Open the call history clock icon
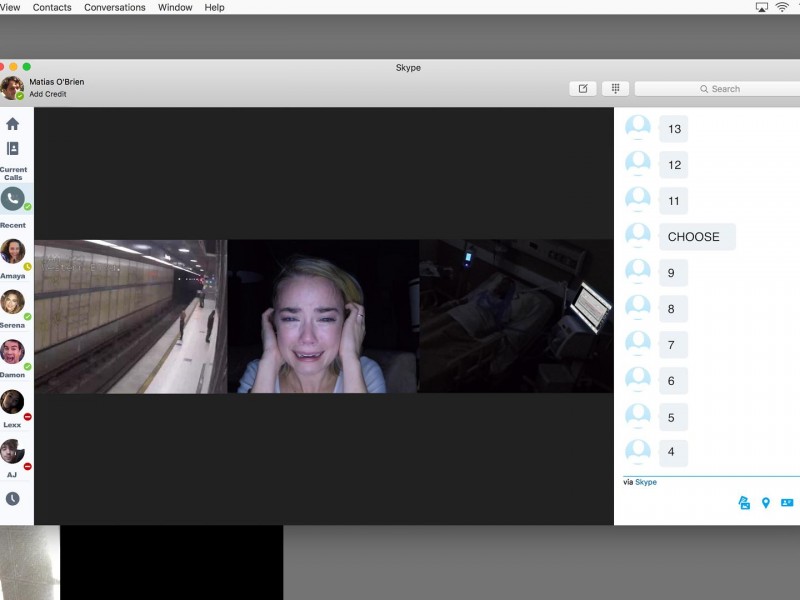 (x=13, y=498)
